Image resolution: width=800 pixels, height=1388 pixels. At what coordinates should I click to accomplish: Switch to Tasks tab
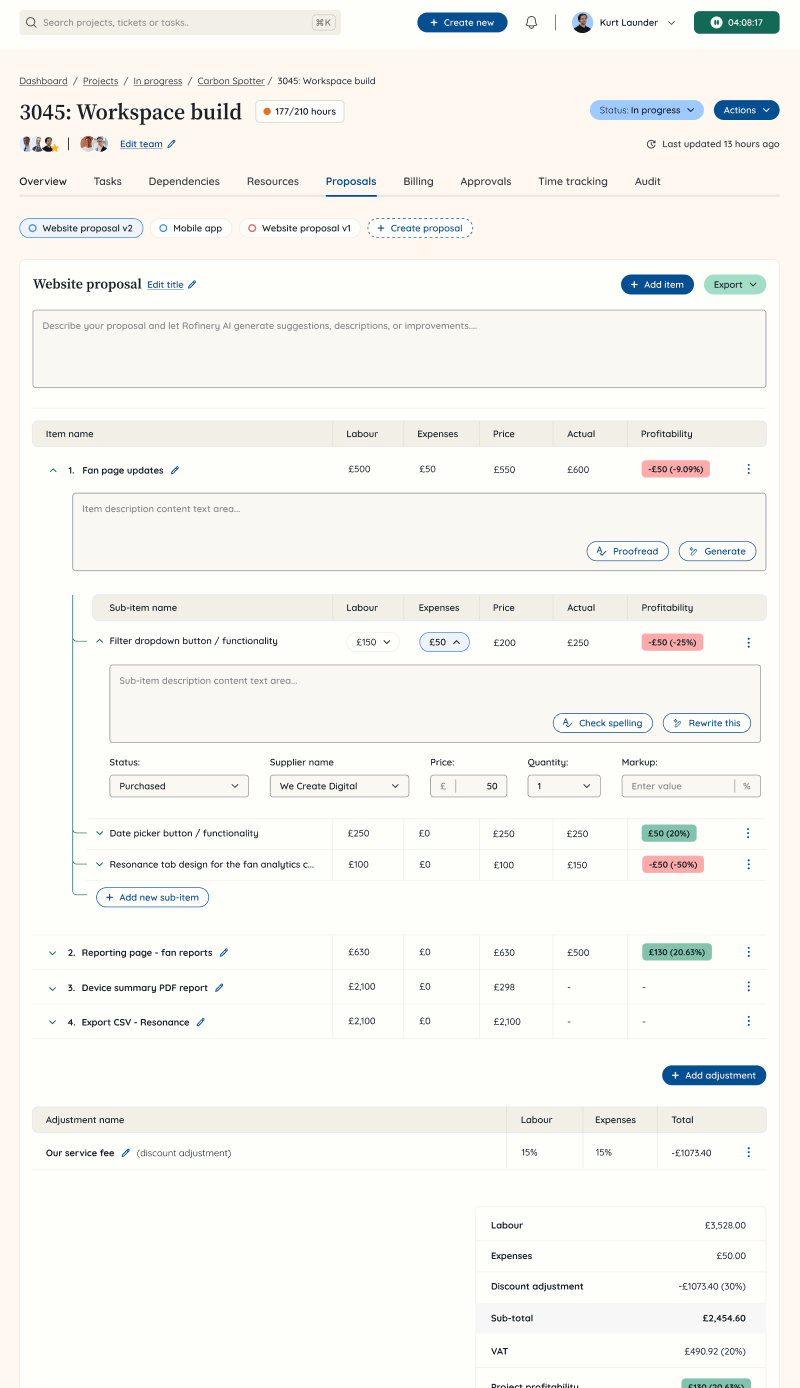click(108, 181)
